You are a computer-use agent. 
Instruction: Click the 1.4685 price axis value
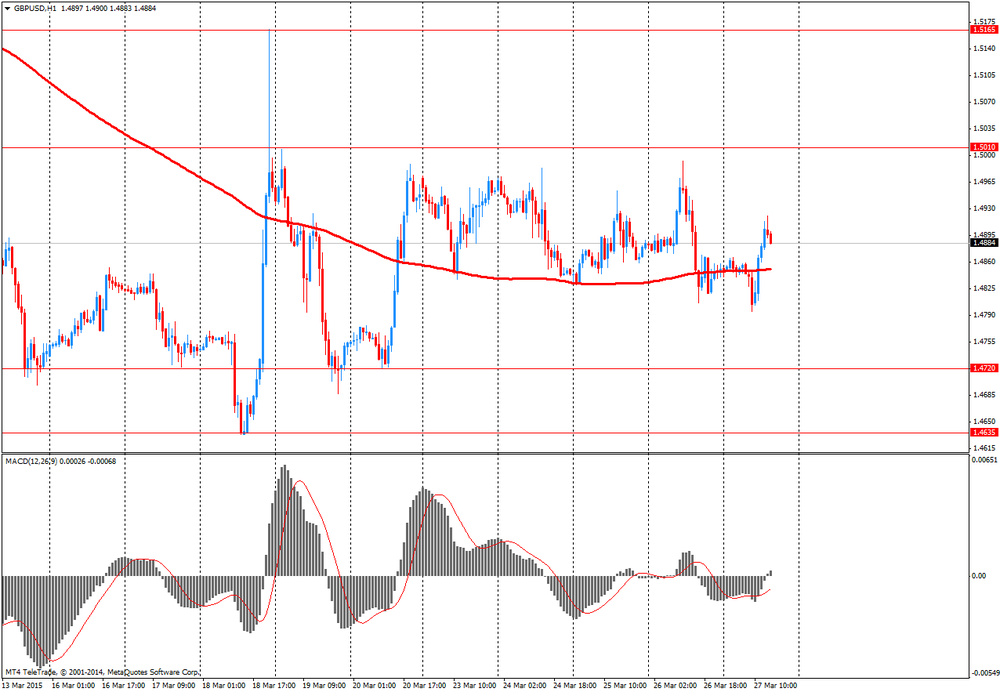pos(984,395)
